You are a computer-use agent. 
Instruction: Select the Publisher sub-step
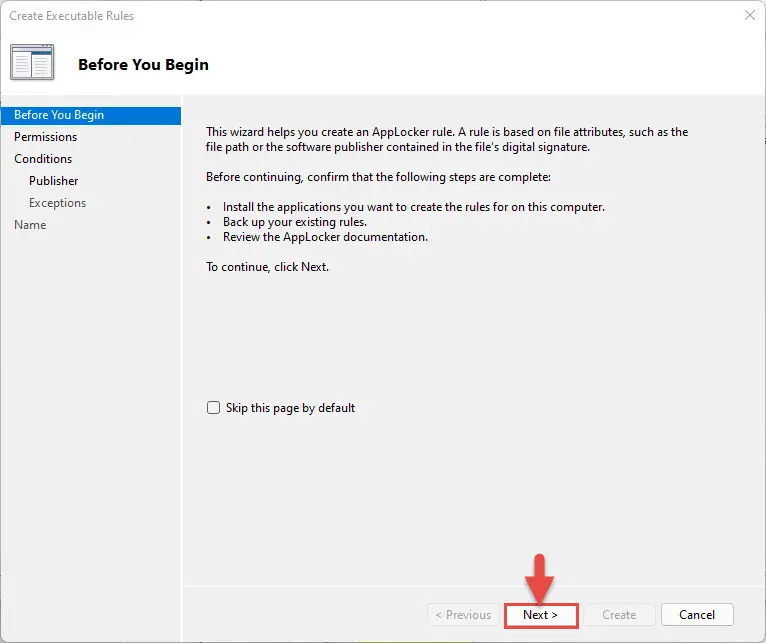pos(53,181)
